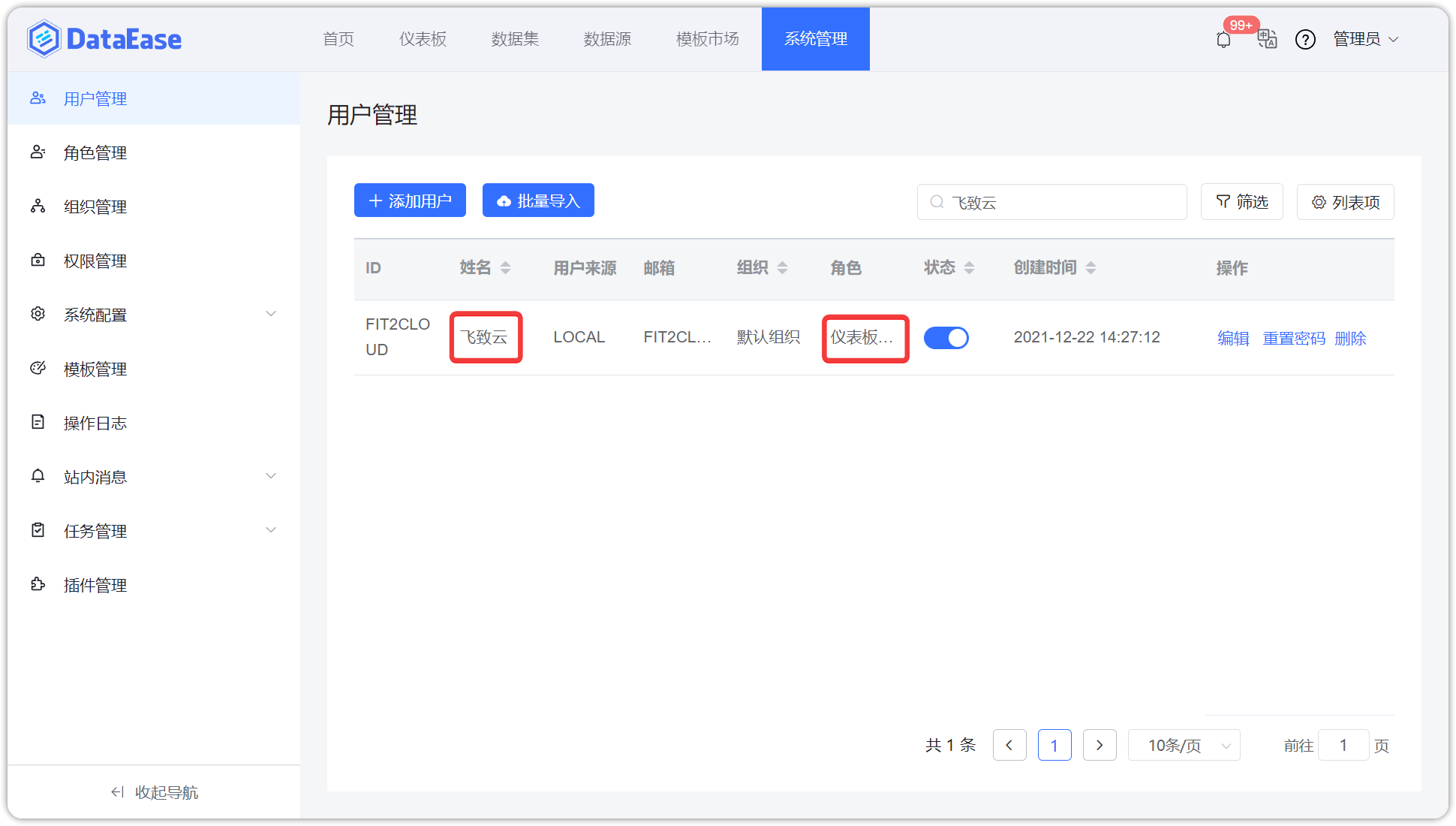
Task: Click the 99+ notification badge
Action: coord(1241,25)
